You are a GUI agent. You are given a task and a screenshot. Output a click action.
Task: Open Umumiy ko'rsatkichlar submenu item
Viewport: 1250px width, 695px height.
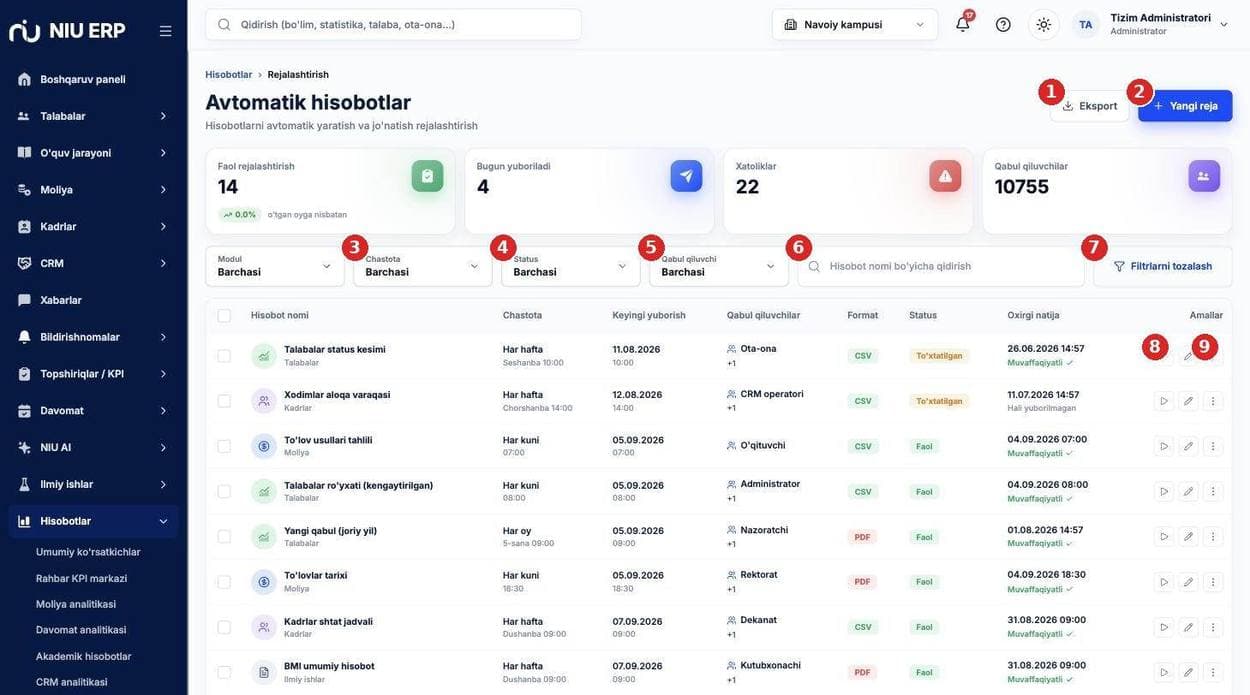(88, 552)
